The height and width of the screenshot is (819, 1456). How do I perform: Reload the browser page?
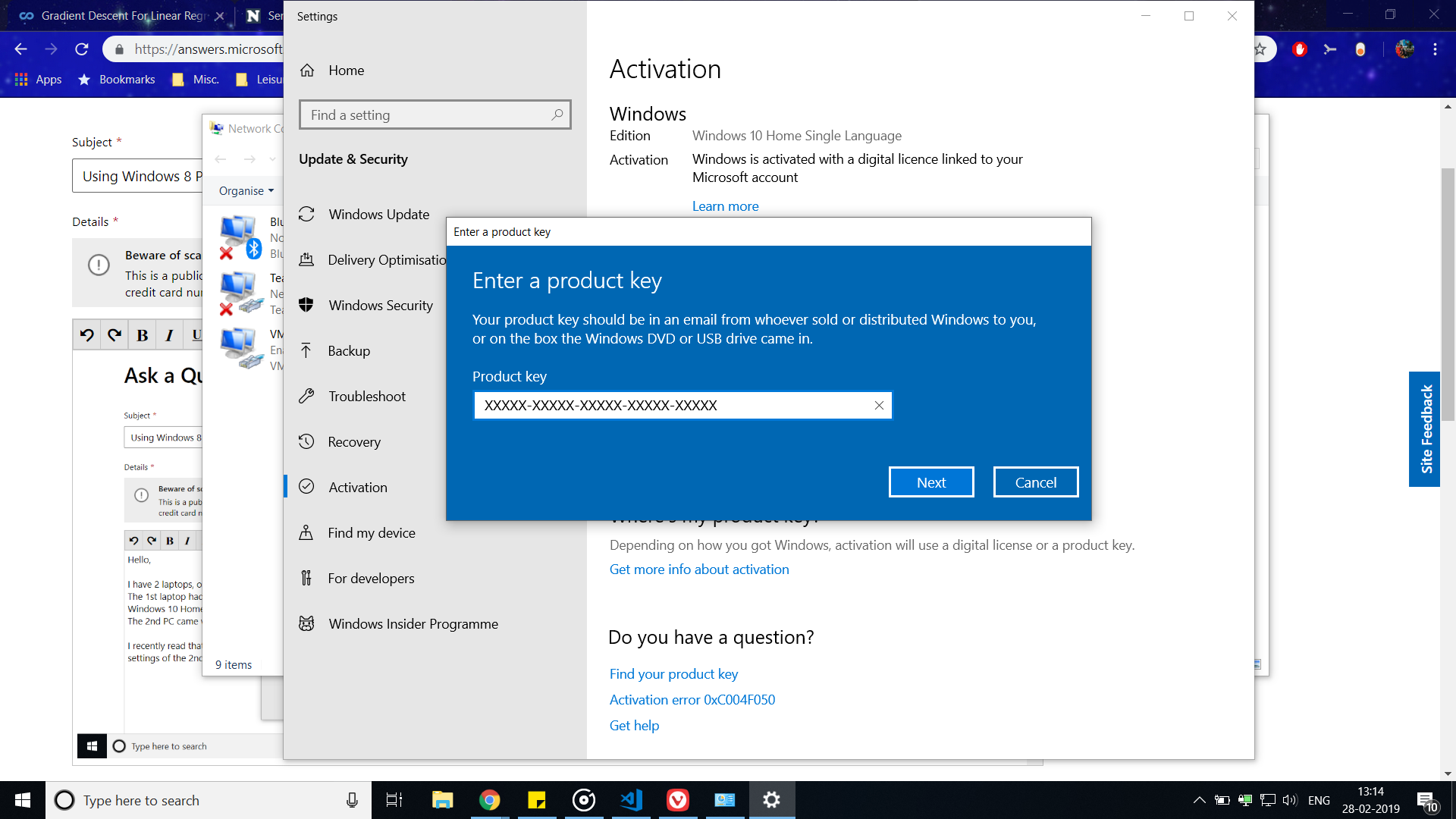tap(82, 49)
